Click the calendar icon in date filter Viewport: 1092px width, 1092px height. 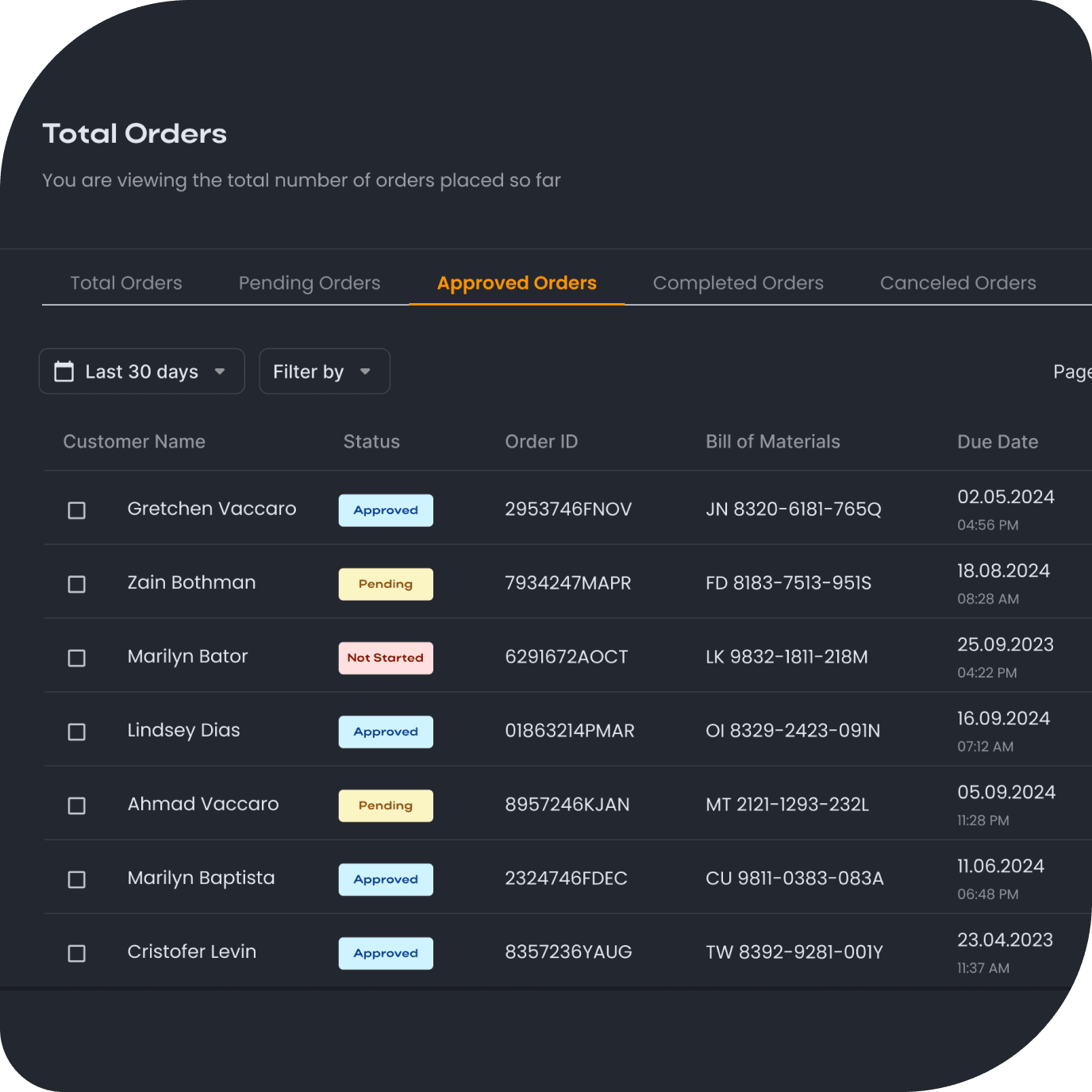tap(63, 371)
